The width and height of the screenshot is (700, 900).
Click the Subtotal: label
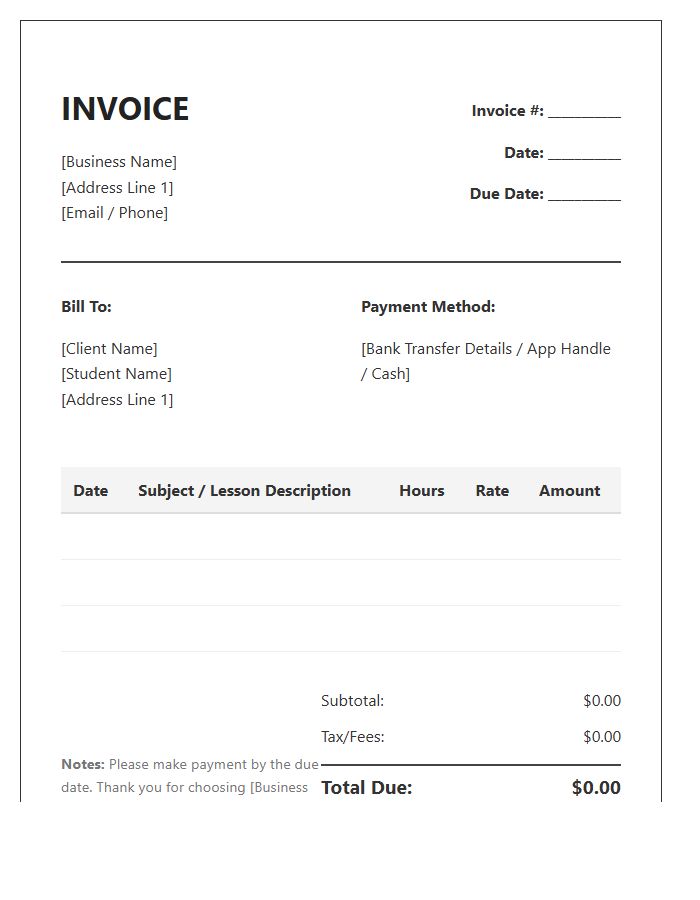[x=352, y=701]
